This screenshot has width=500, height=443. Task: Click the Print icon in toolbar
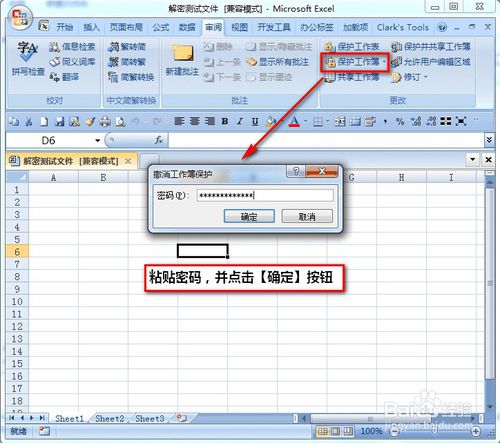tap(105, 122)
